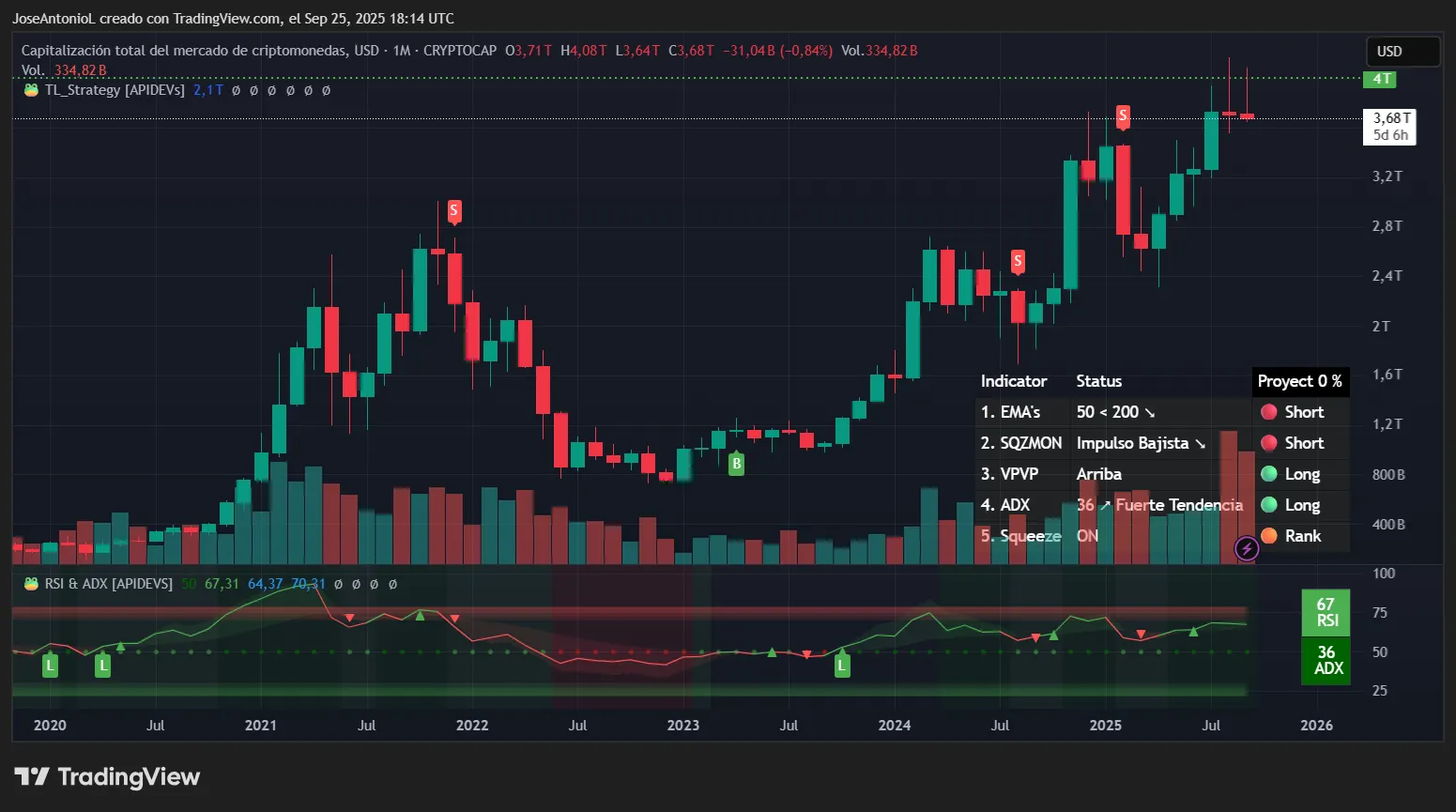The width and height of the screenshot is (1456, 812).
Task: Open the 1M timeframe selector
Action: (401, 51)
